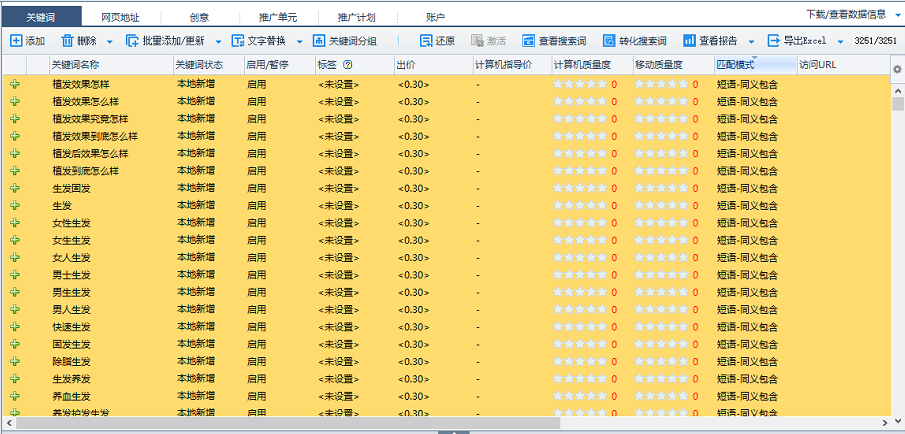Click the horizontal scrollbar thumb
905x434 pixels.
[289, 422]
